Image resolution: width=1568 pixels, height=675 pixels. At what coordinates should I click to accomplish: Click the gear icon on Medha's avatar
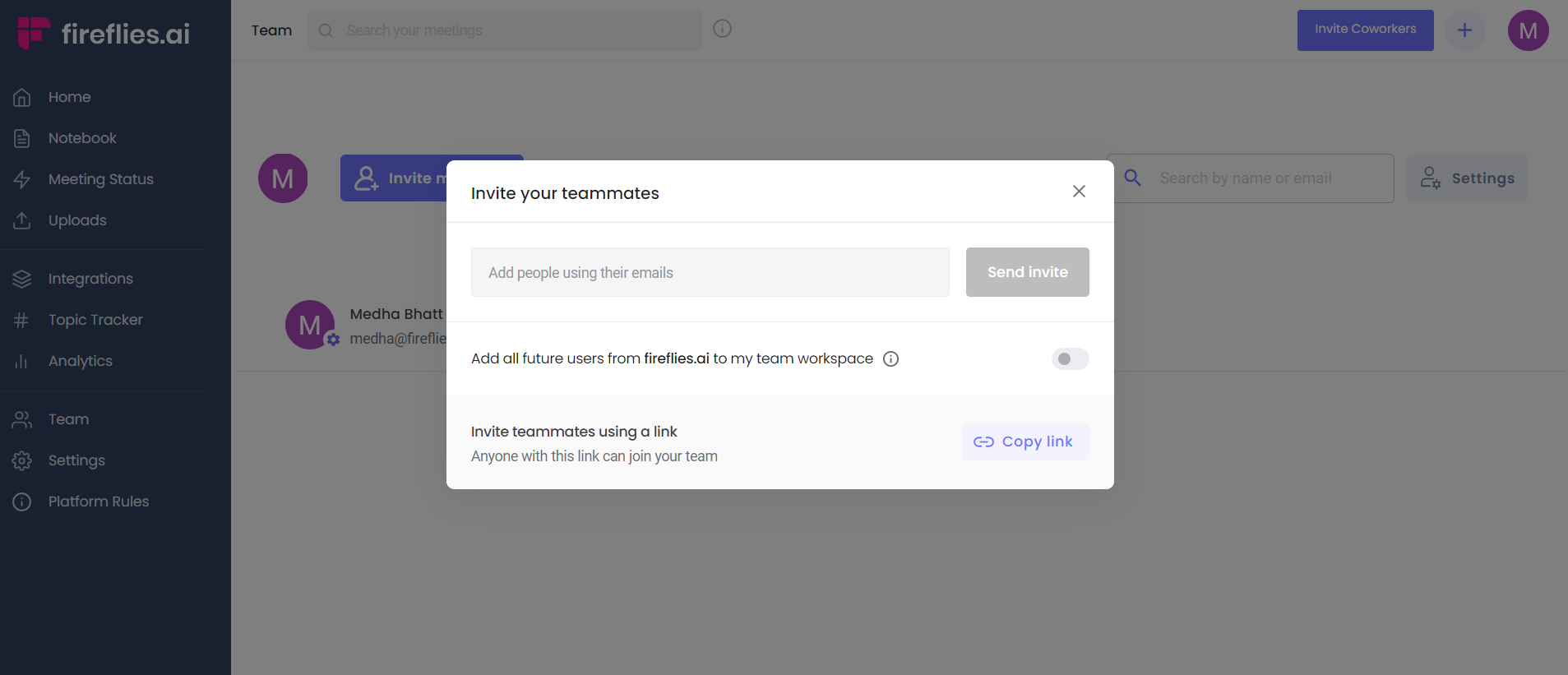click(332, 339)
